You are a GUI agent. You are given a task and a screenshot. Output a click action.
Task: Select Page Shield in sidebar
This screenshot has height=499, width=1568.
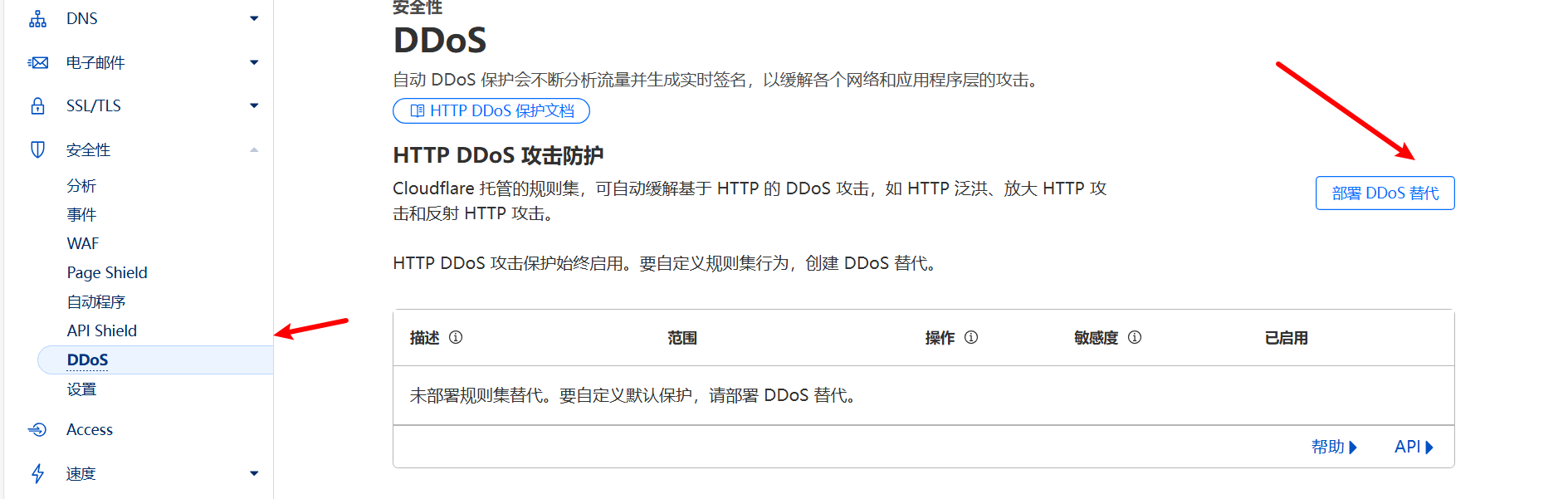click(107, 272)
